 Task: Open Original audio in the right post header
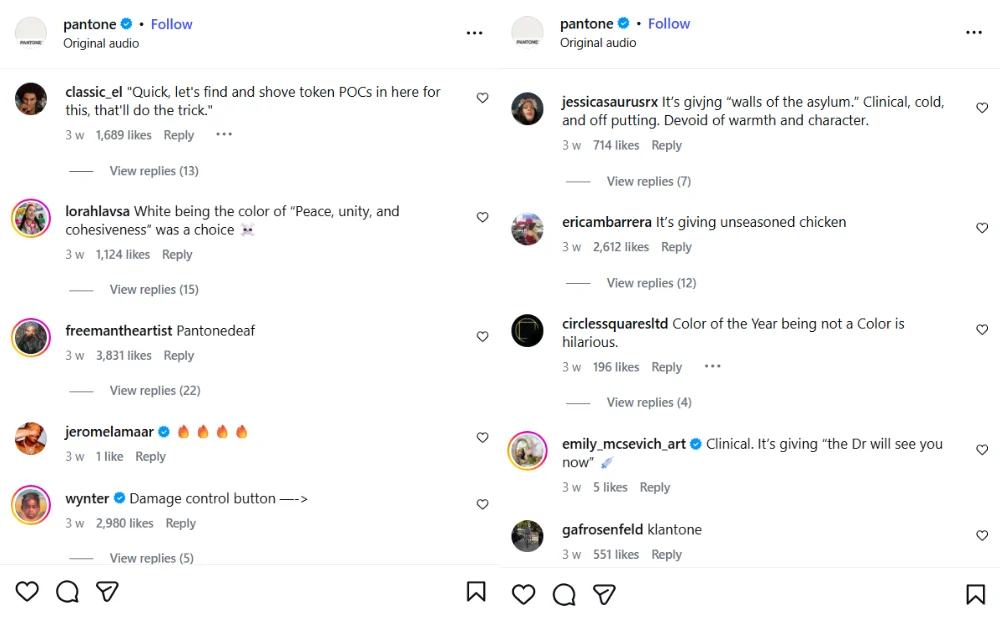tap(598, 43)
